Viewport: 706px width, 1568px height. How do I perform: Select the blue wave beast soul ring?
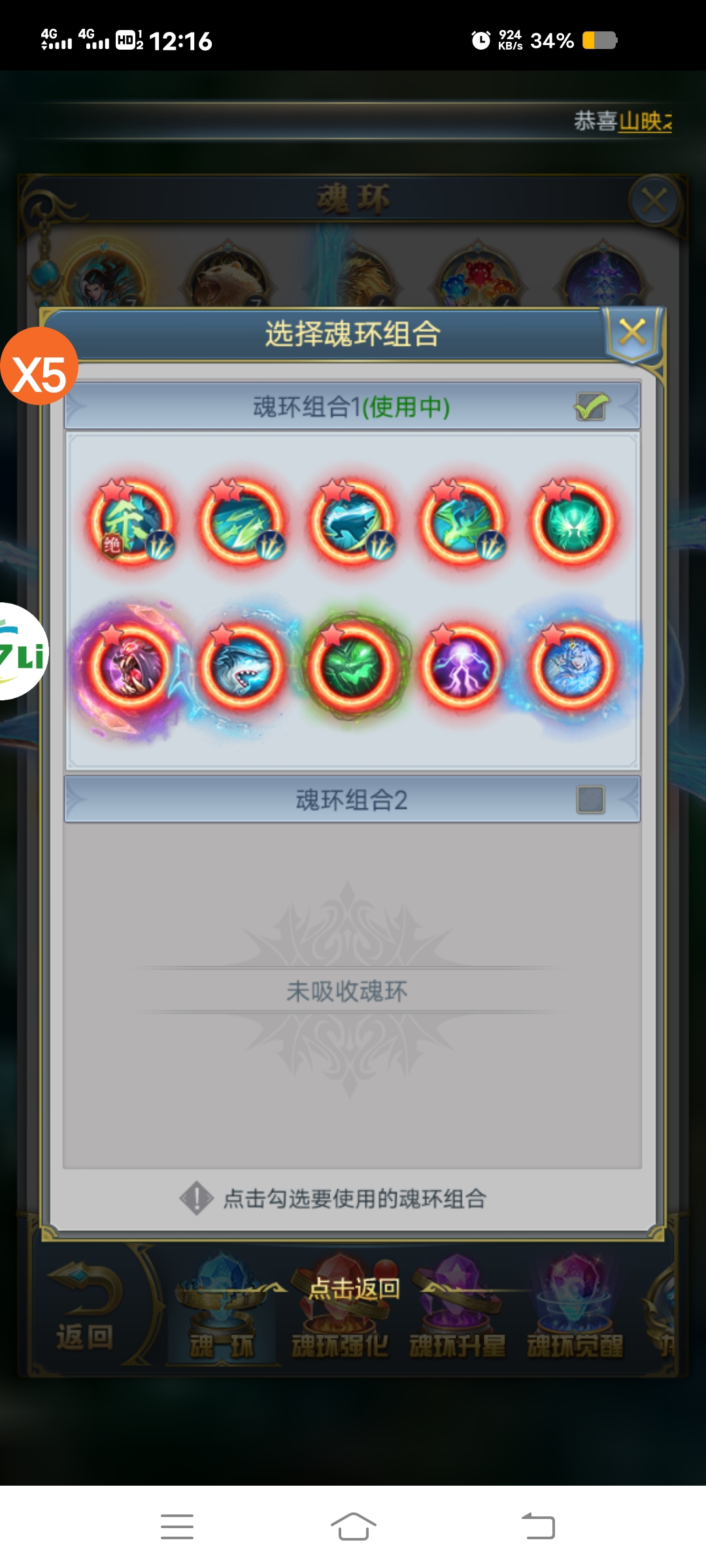(352, 521)
